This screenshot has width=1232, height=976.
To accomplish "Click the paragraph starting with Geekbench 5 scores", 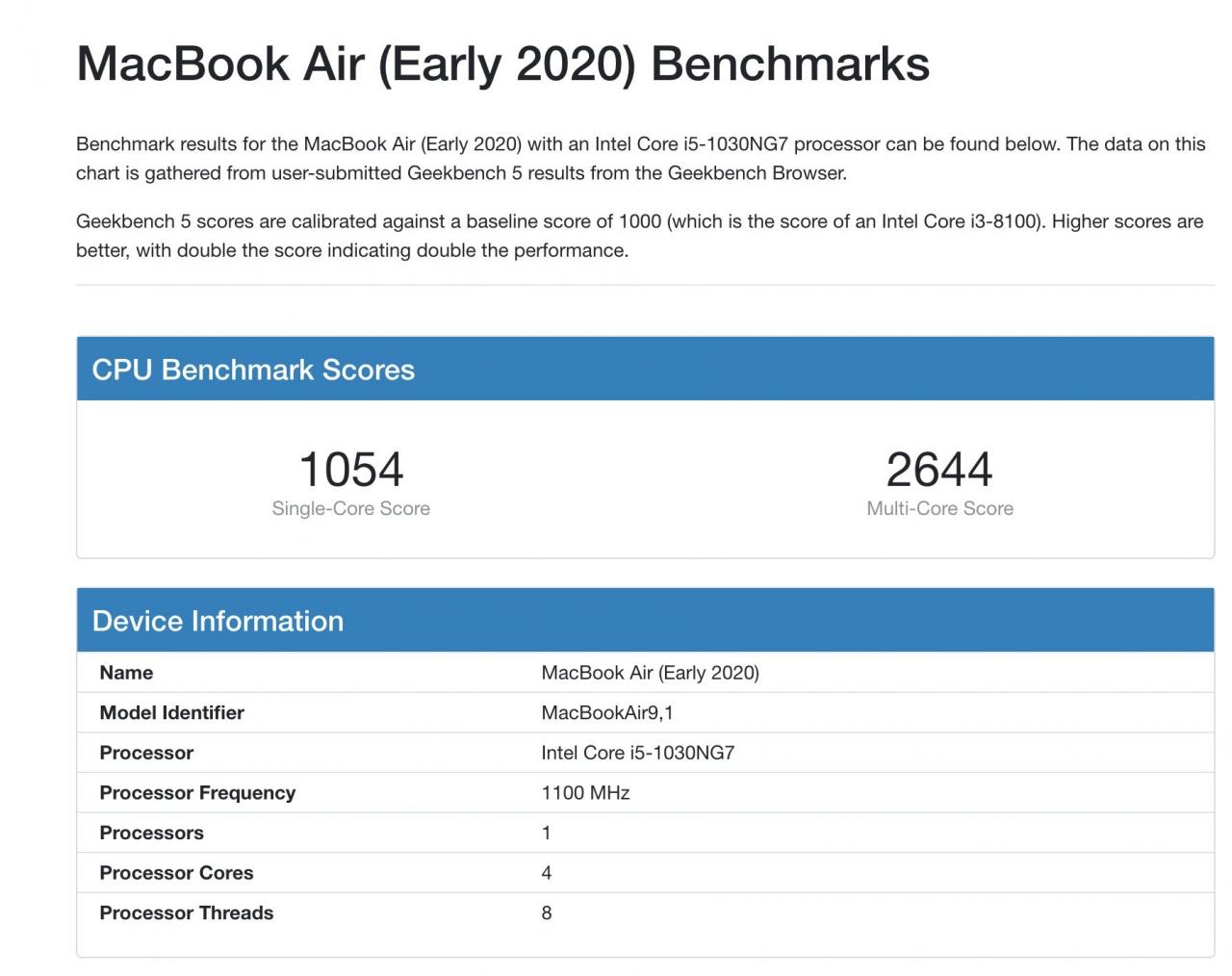I will click(x=640, y=236).
